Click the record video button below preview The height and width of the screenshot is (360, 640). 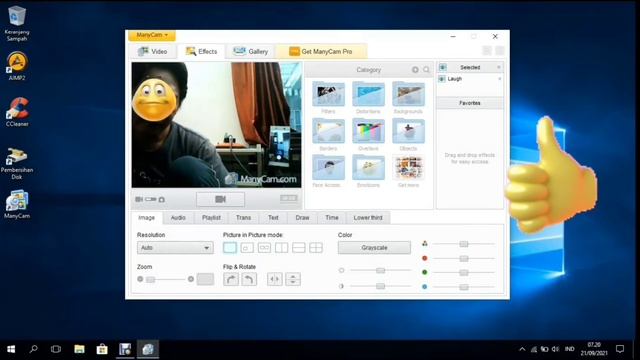click(x=220, y=199)
